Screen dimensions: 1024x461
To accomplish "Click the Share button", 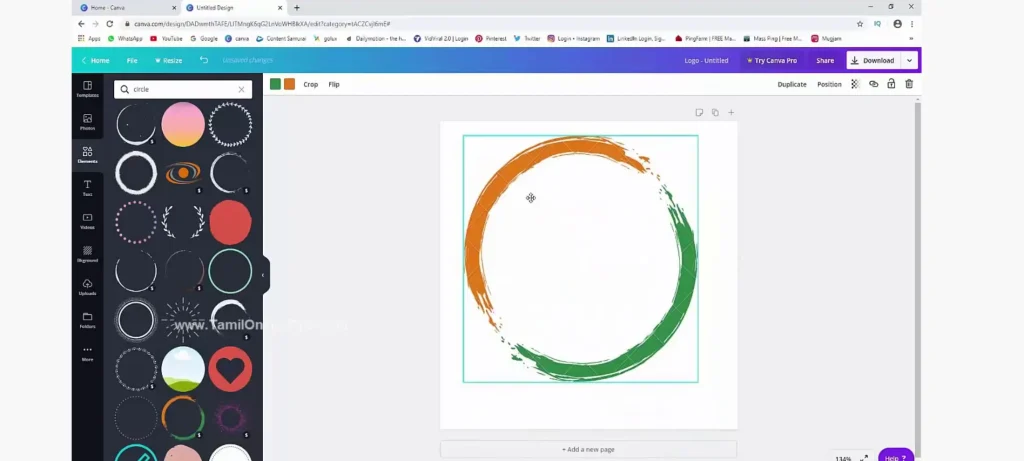I will (x=825, y=60).
